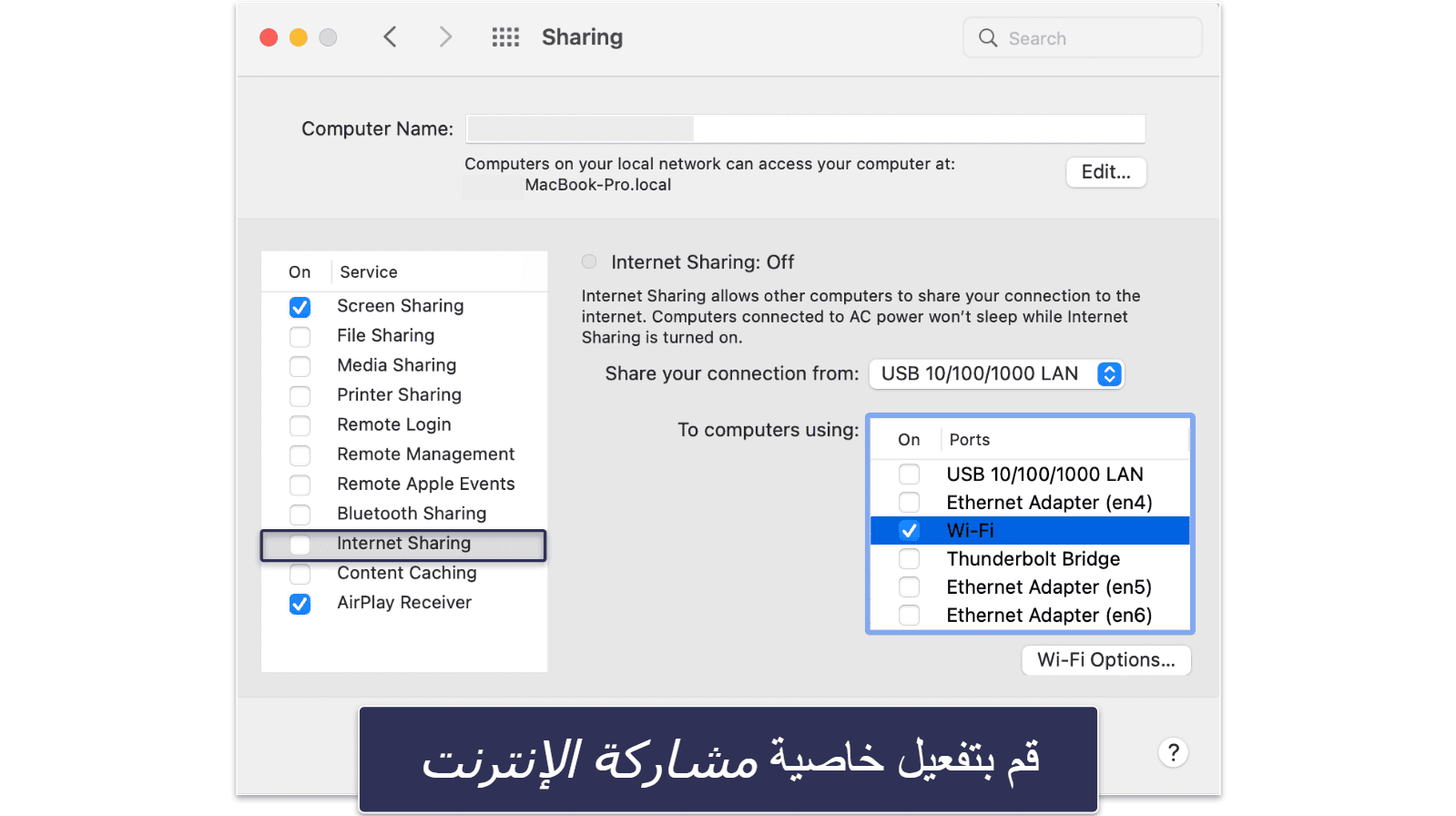Focus the Search field
The image size is (1456, 816).
coord(1082,38)
